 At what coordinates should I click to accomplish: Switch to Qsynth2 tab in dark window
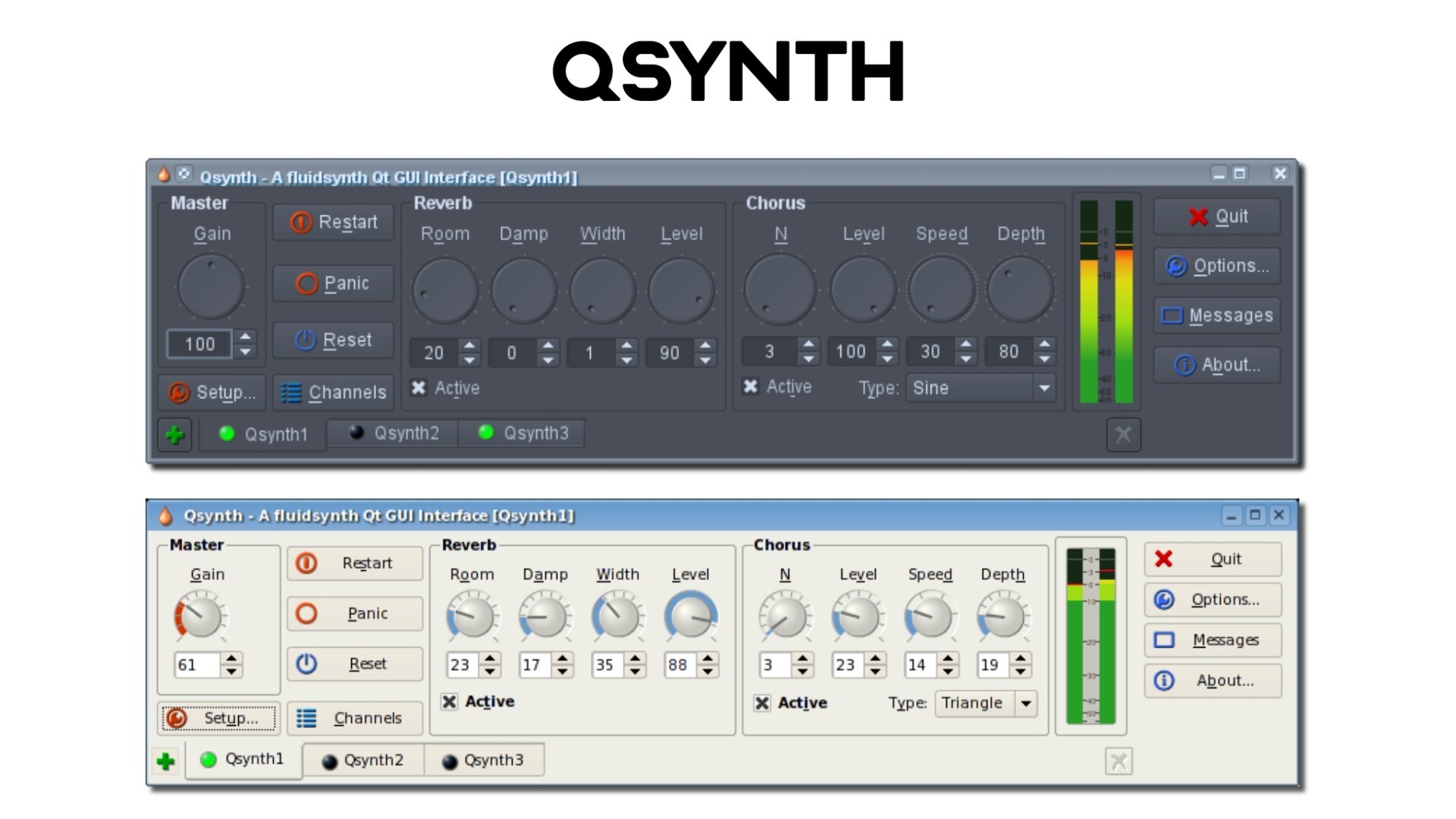pos(393,433)
